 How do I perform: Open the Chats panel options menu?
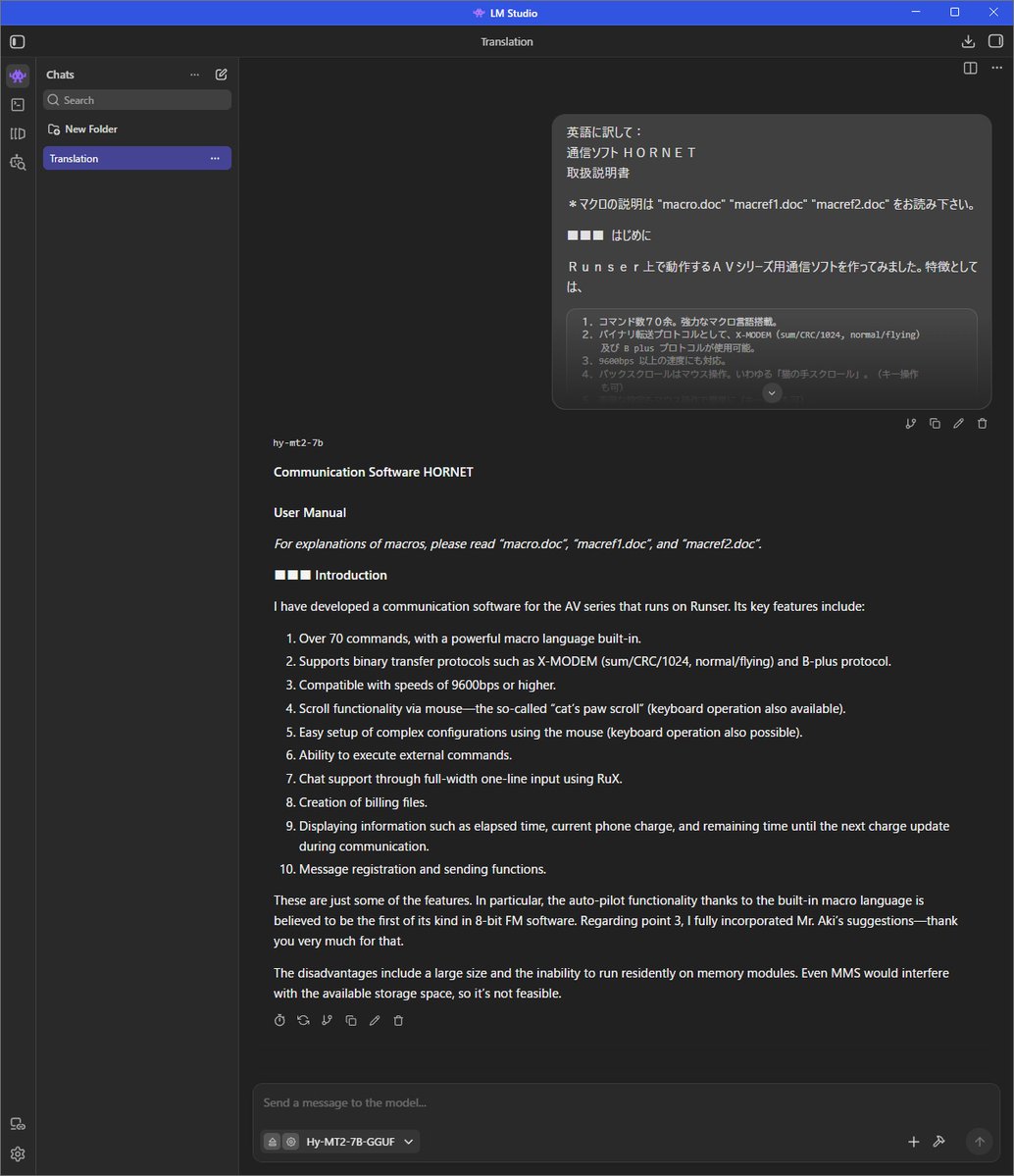pyautogui.click(x=194, y=75)
